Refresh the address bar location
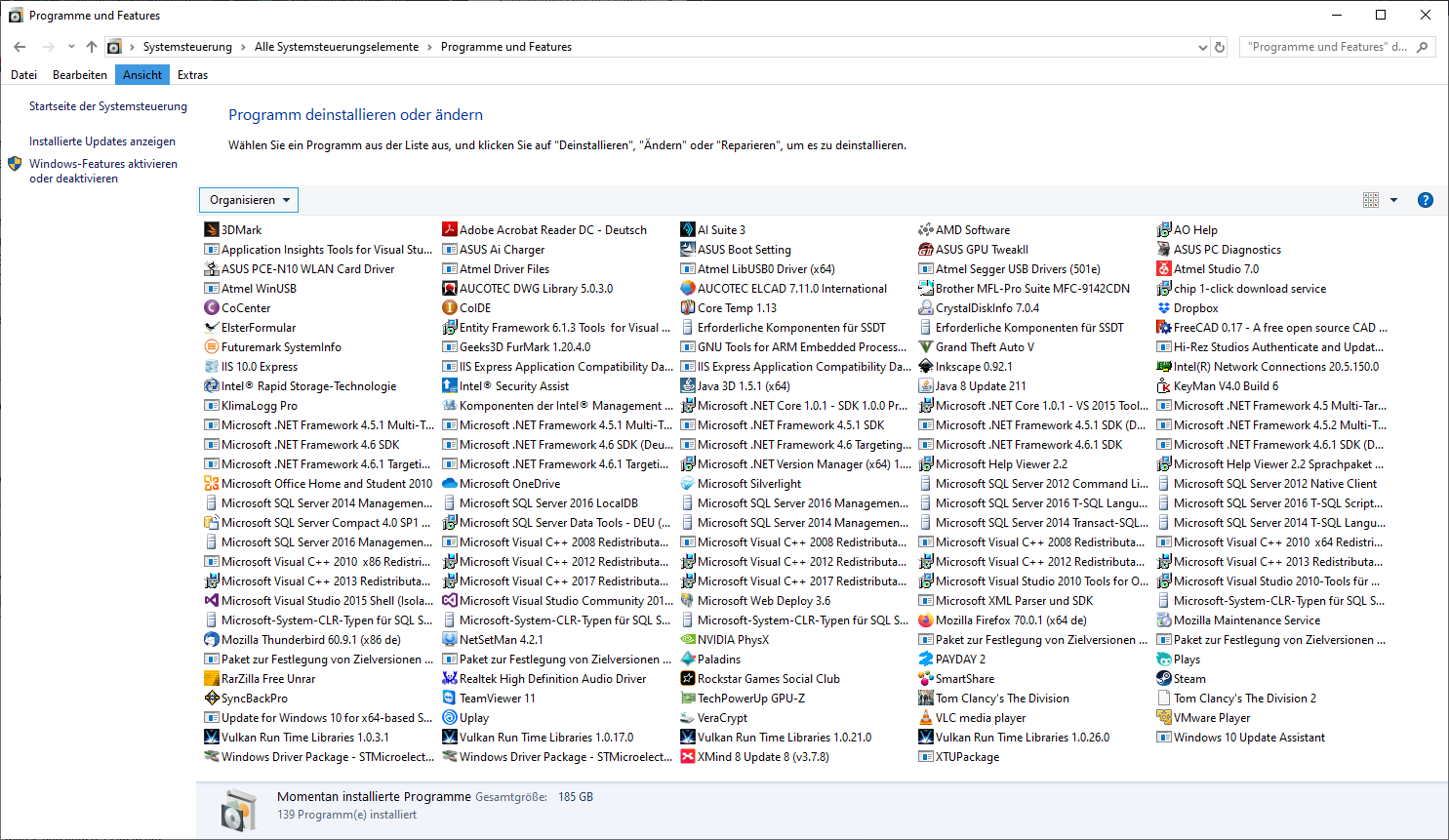Screen dimensions: 1449x840 [1220, 47]
